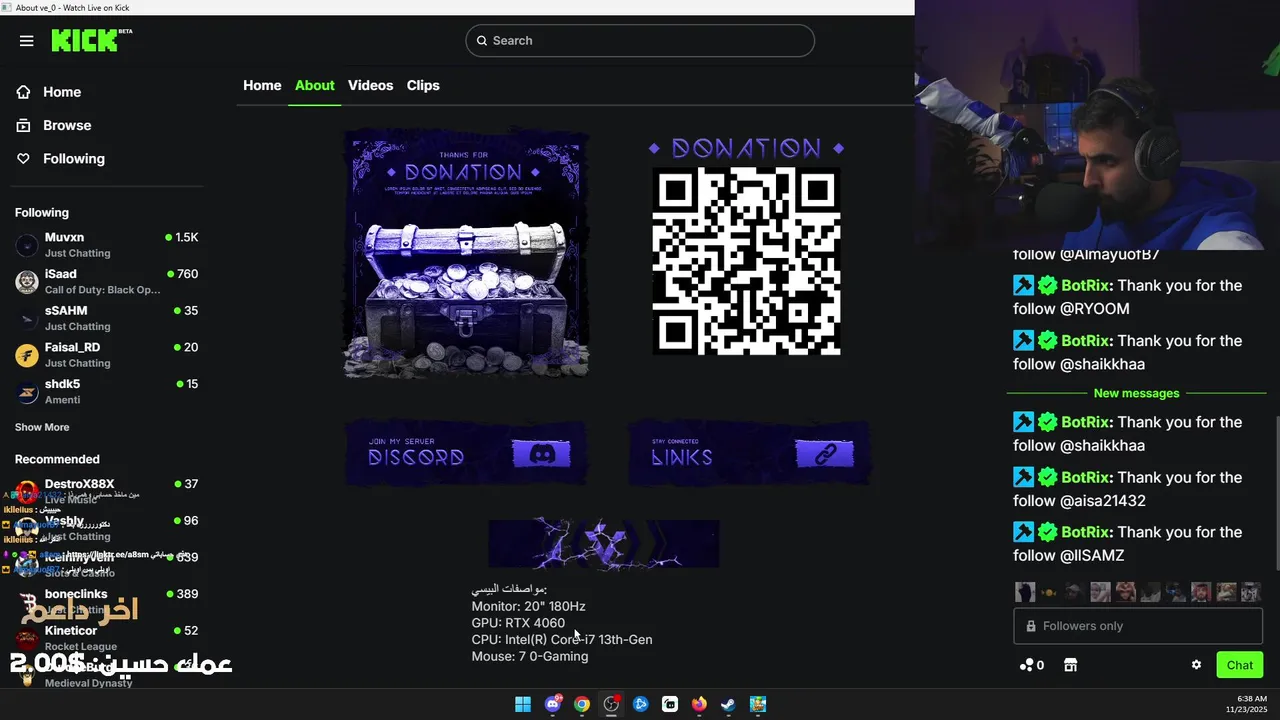The width and height of the screenshot is (1280, 720).
Task: Click BotRix name in the @RYOOM message
Action: [x=1085, y=286]
